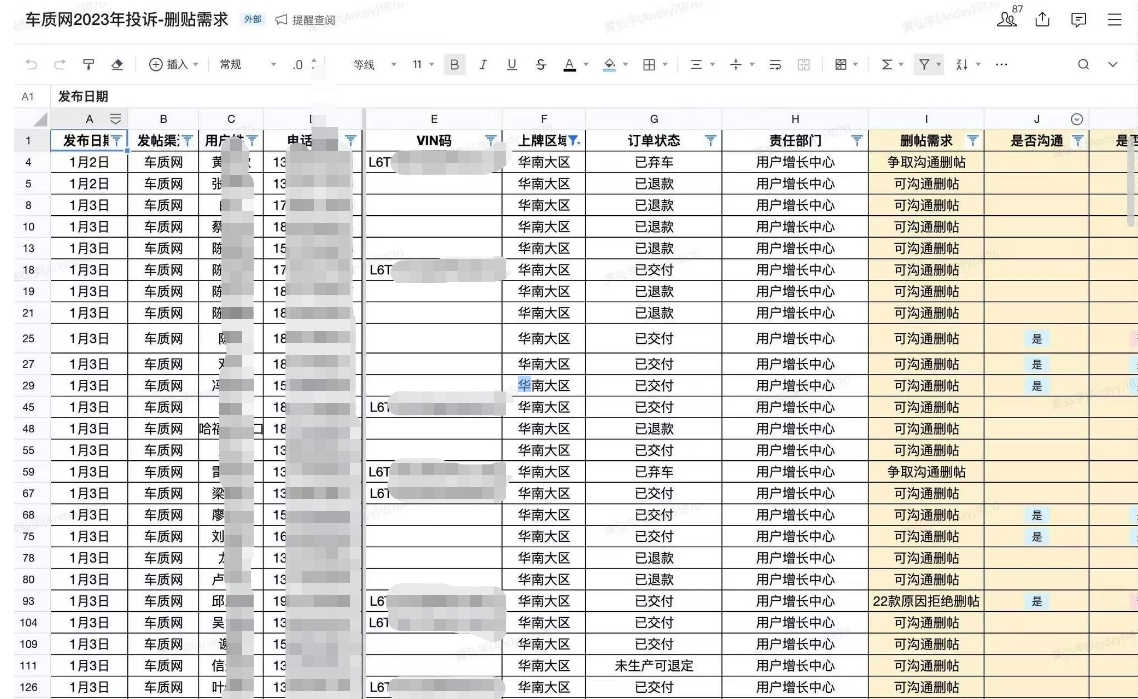Click the search magnifier icon

(1083, 65)
